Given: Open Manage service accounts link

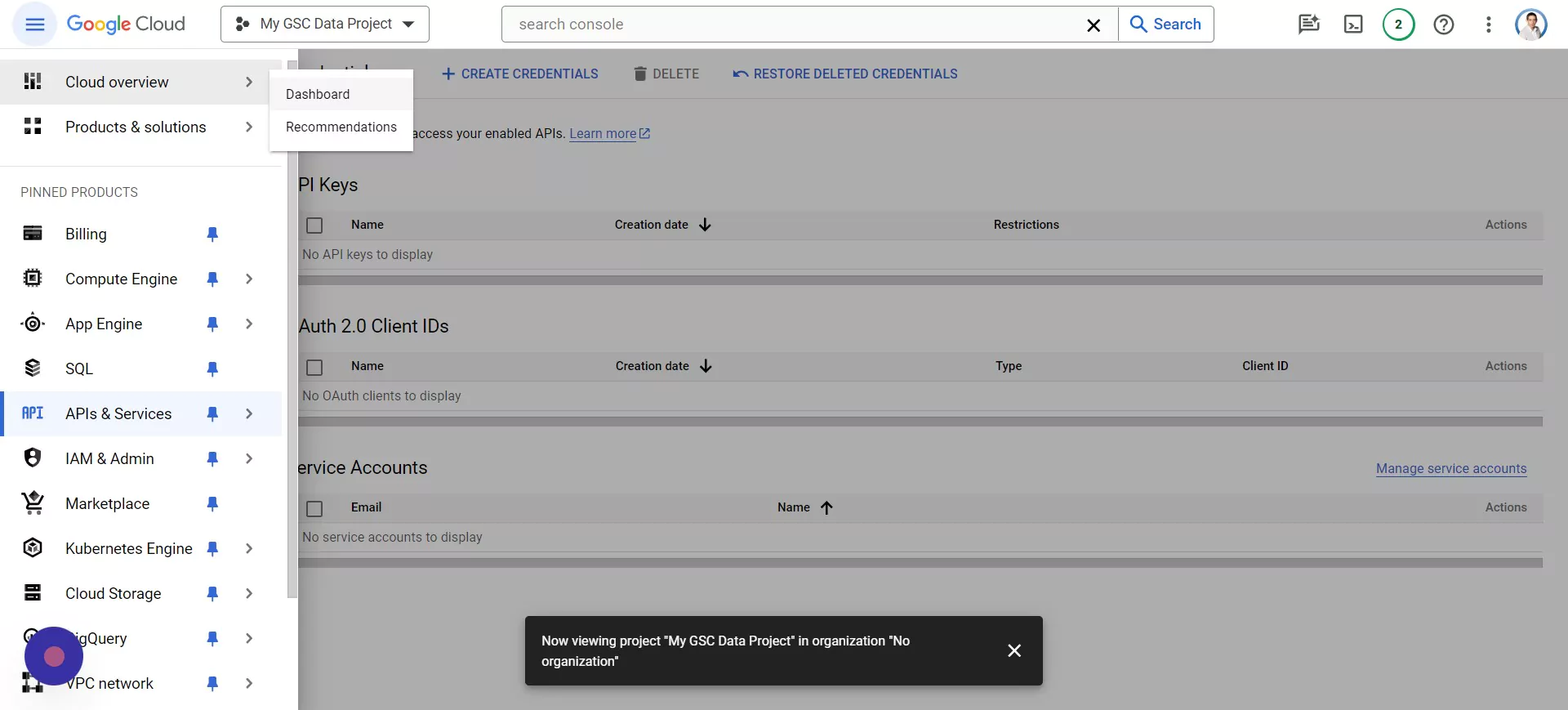Looking at the screenshot, I should (x=1451, y=468).
